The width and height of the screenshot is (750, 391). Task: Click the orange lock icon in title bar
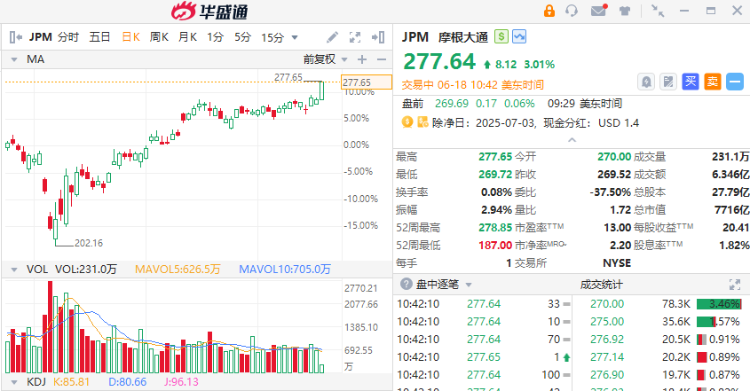click(x=549, y=11)
